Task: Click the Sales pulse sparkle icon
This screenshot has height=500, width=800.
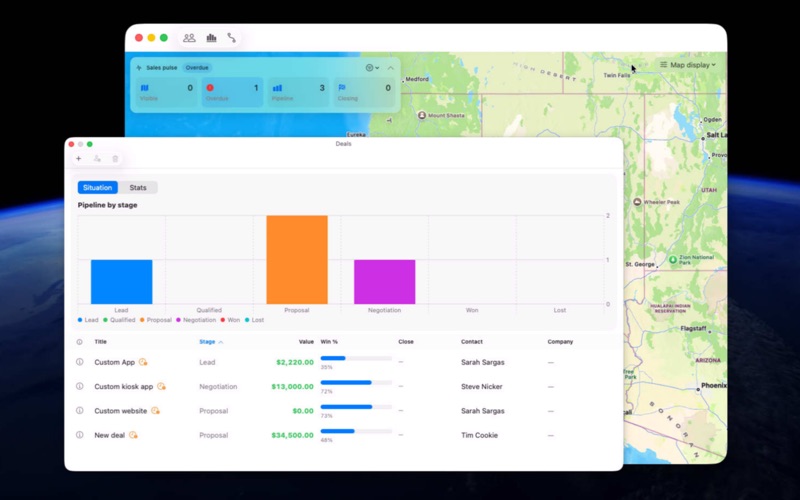Action: click(139, 67)
